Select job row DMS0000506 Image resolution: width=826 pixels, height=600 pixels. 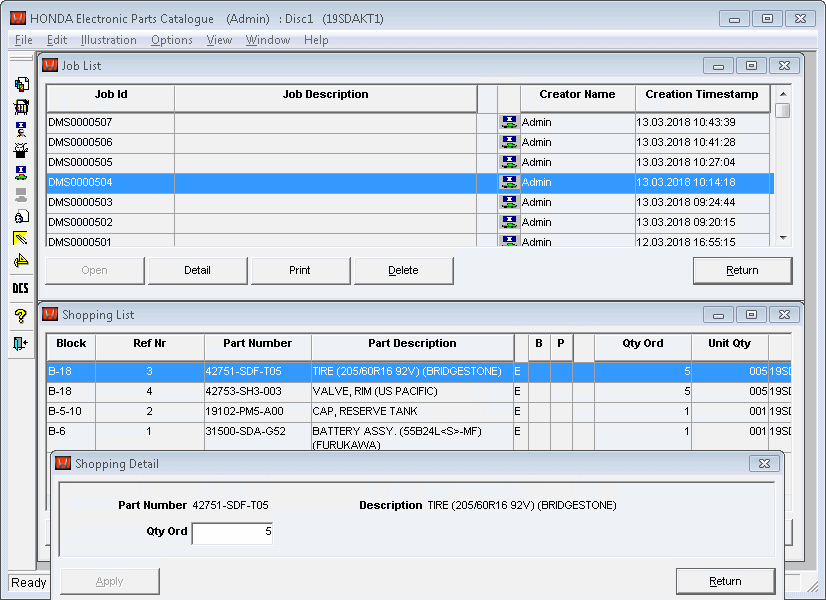410,142
